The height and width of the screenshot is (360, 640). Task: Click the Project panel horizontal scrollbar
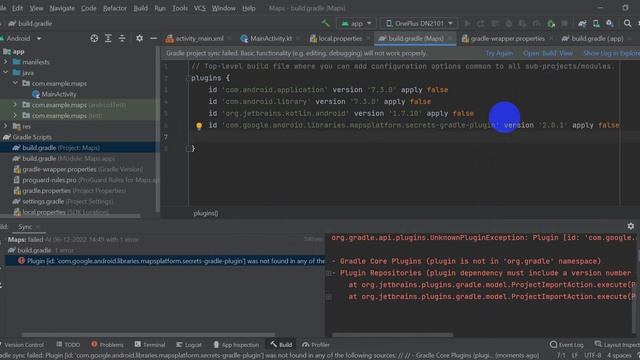70,216
